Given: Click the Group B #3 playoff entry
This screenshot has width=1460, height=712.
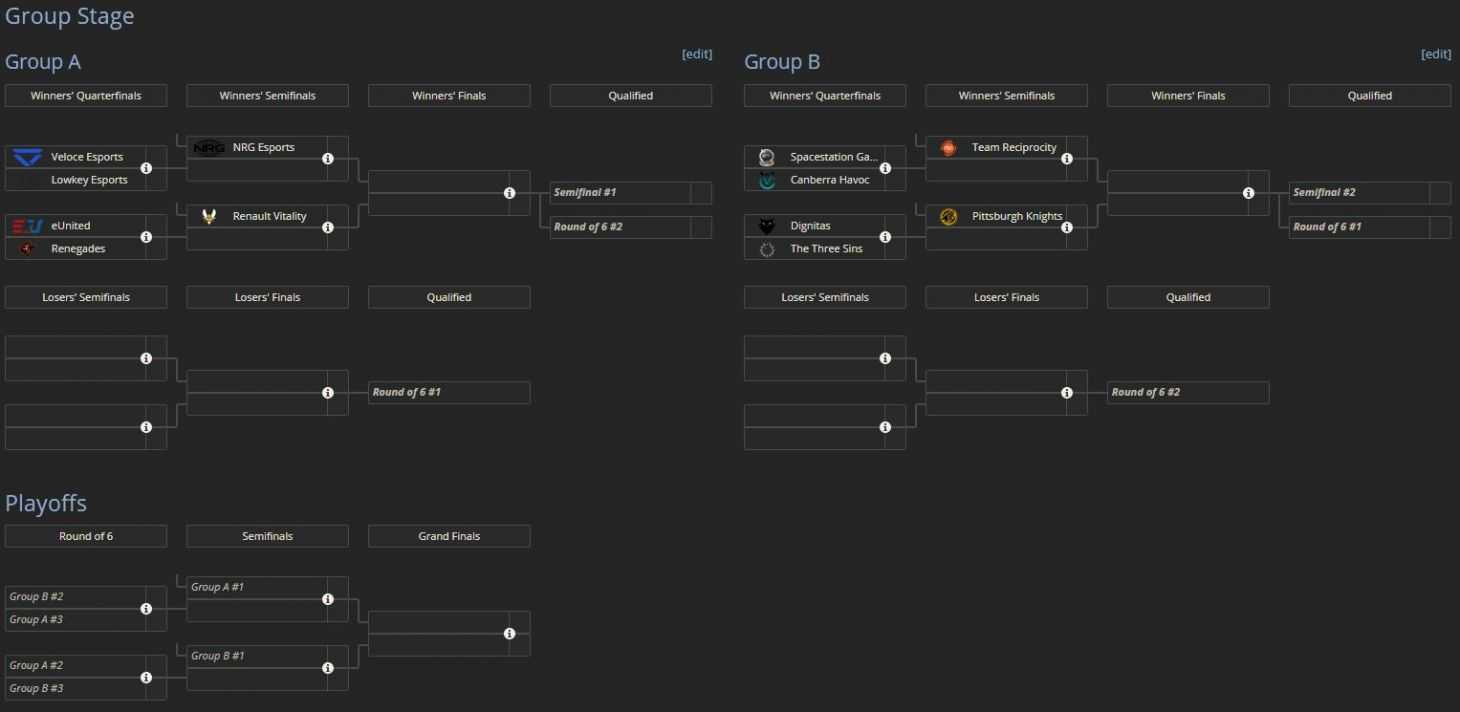Looking at the screenshot, I should tap(37, 689).
